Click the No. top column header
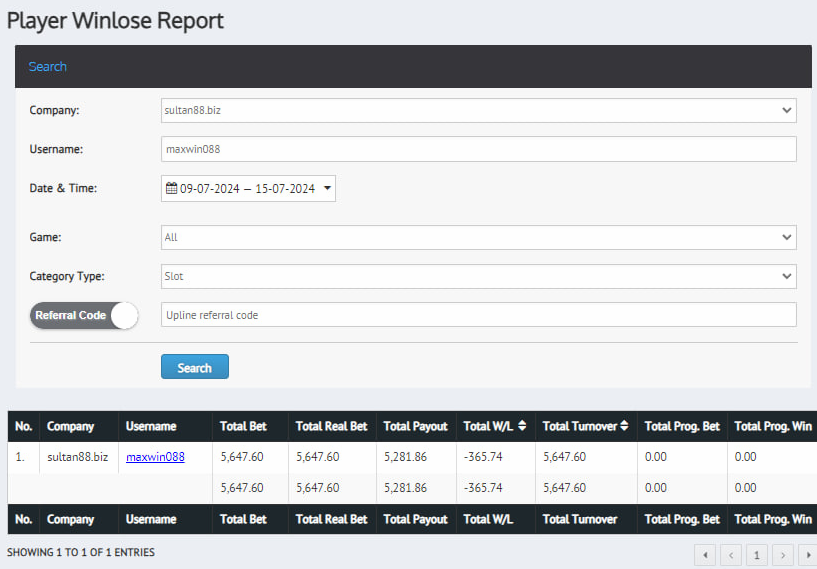The image size is (817, 569). [x=23, y=426]
